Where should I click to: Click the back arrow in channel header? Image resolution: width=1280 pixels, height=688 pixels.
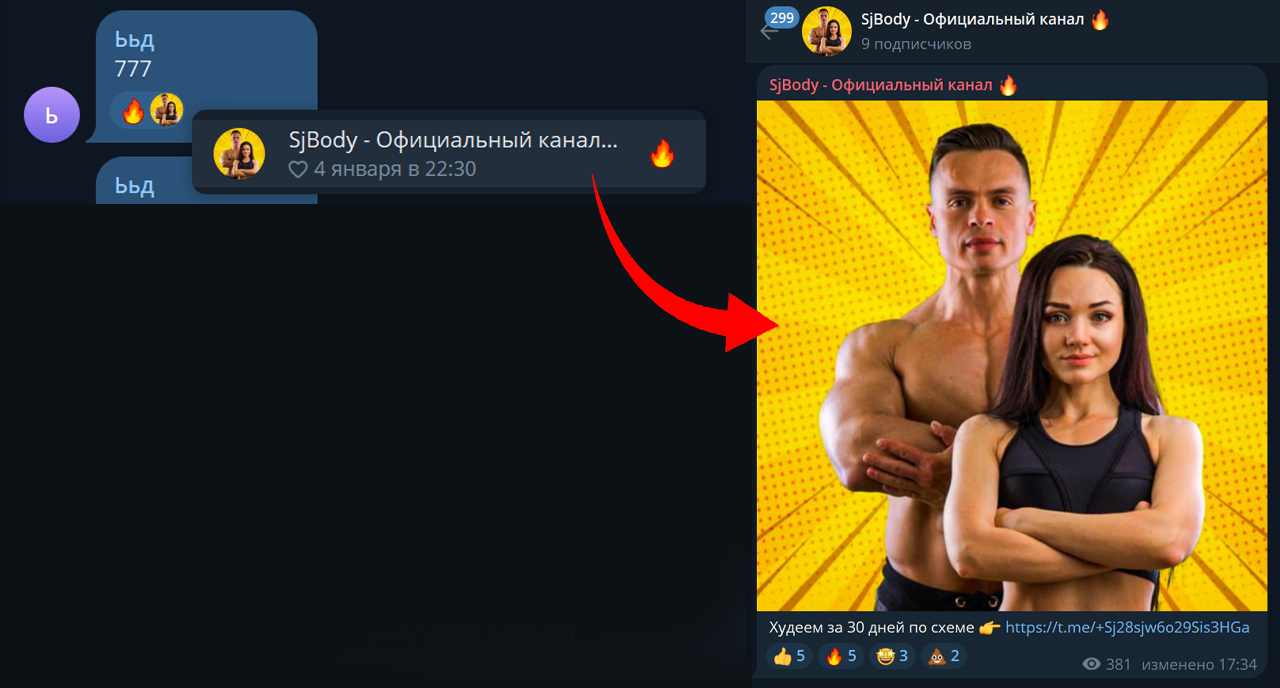click(768, 32)
